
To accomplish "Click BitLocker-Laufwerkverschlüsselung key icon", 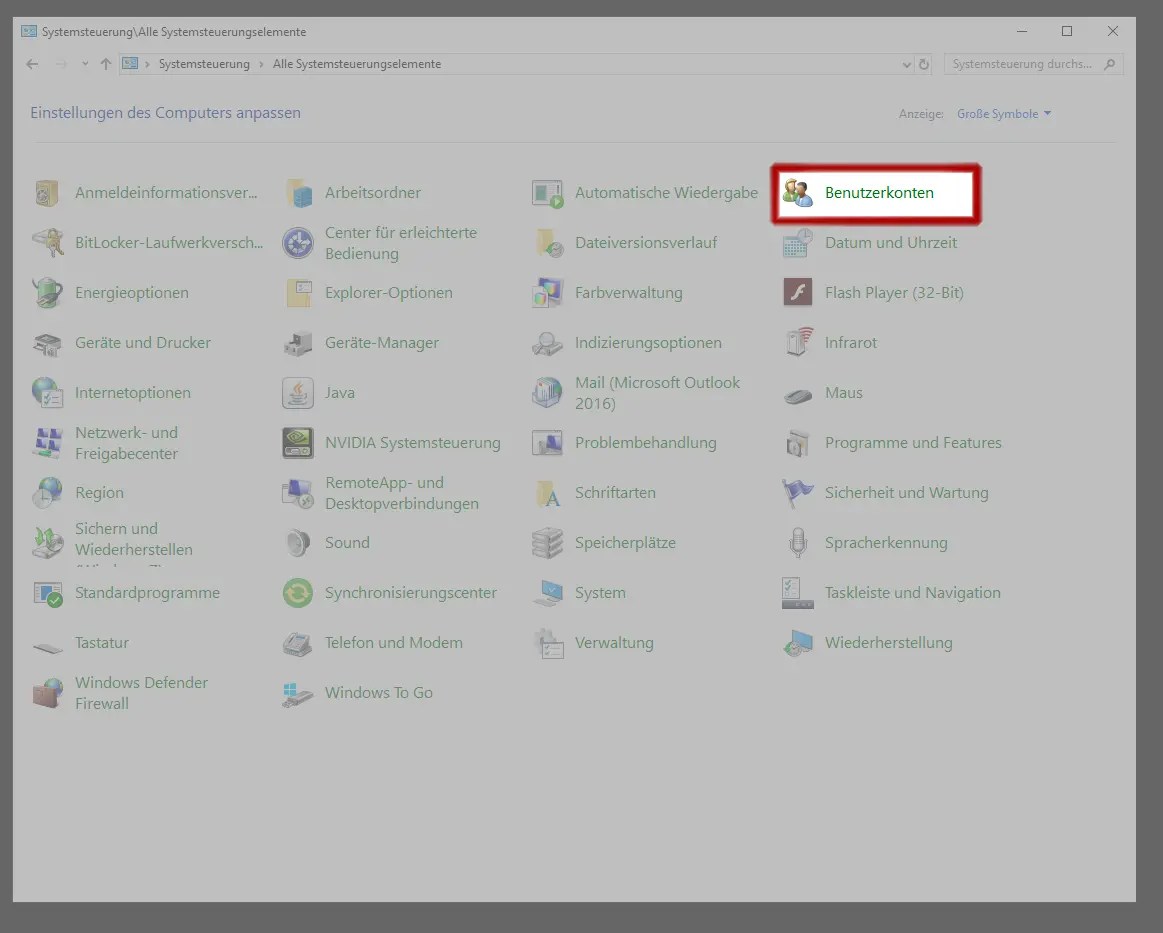I will click(x=47, y=243).
